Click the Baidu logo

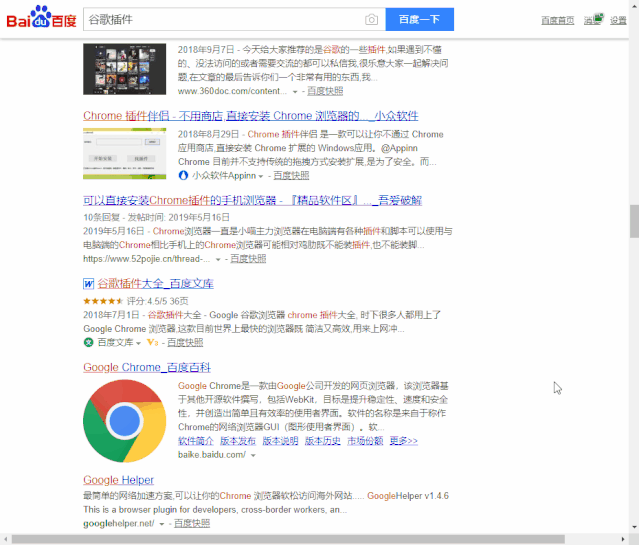41,17
